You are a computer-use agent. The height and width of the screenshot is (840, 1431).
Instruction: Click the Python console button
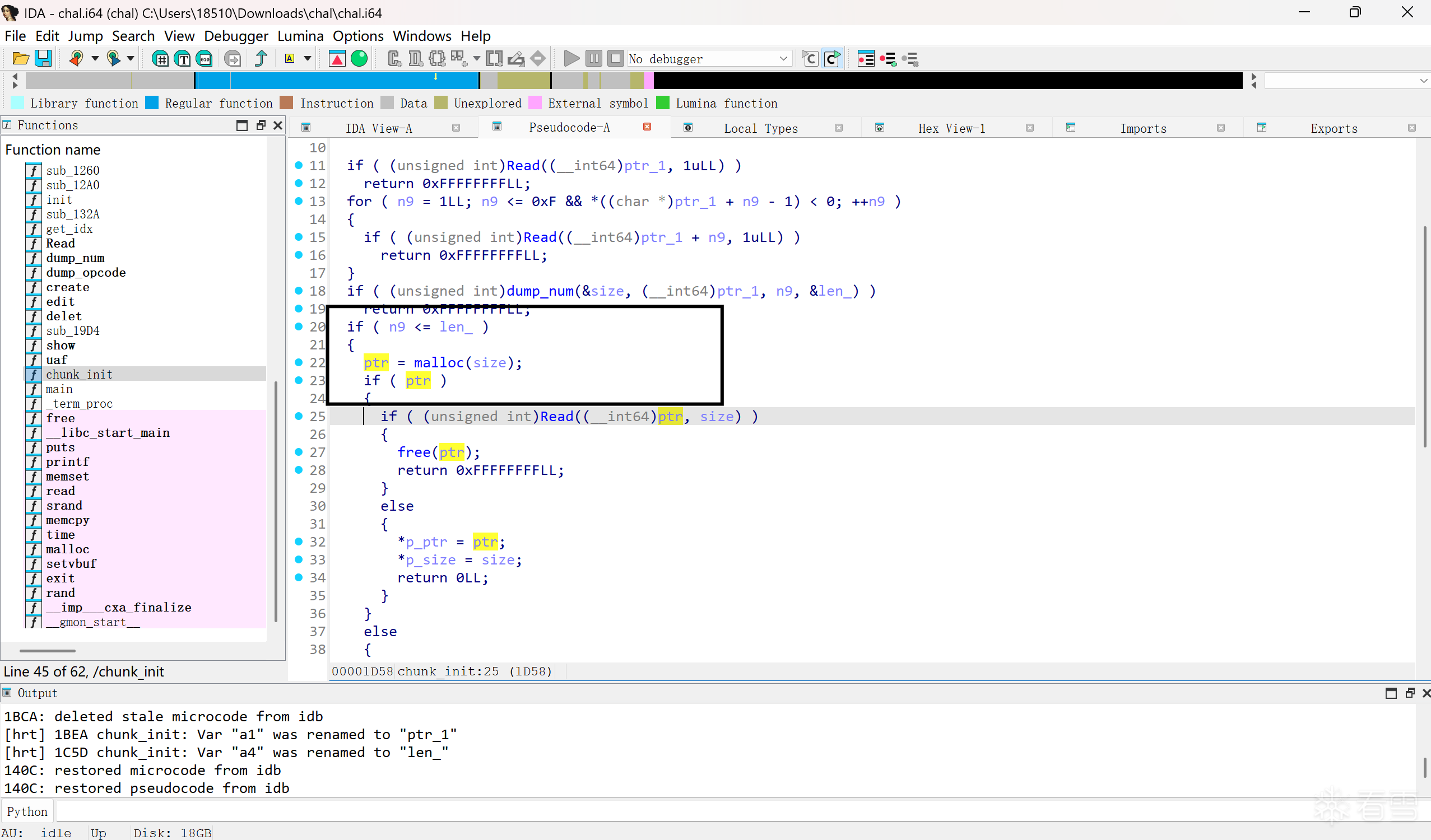click(x=27, y=811)
